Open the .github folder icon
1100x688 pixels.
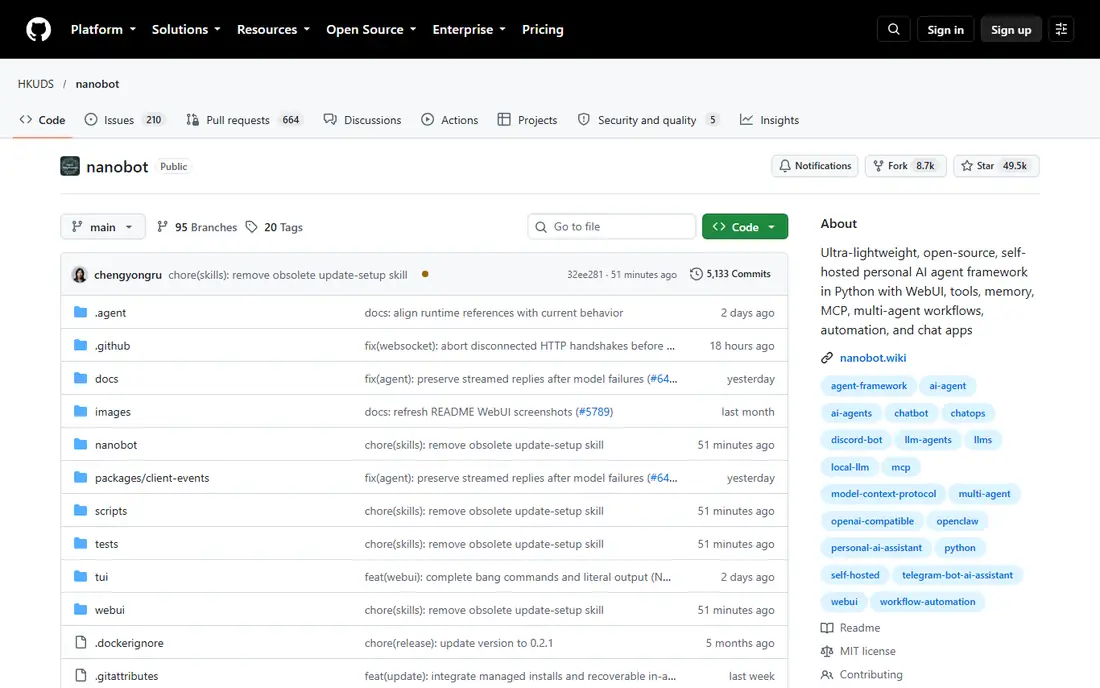click(x=81, y=345)
